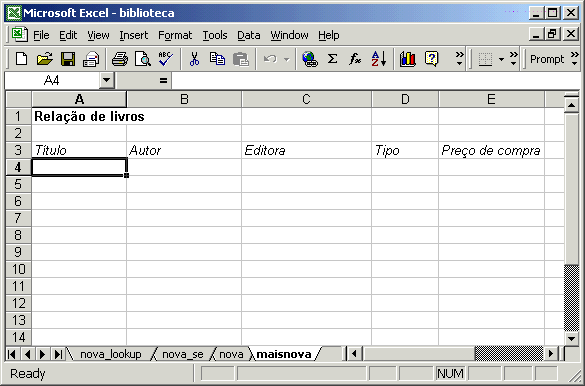Show more Formatting toolbar buttons

[514, 59]
